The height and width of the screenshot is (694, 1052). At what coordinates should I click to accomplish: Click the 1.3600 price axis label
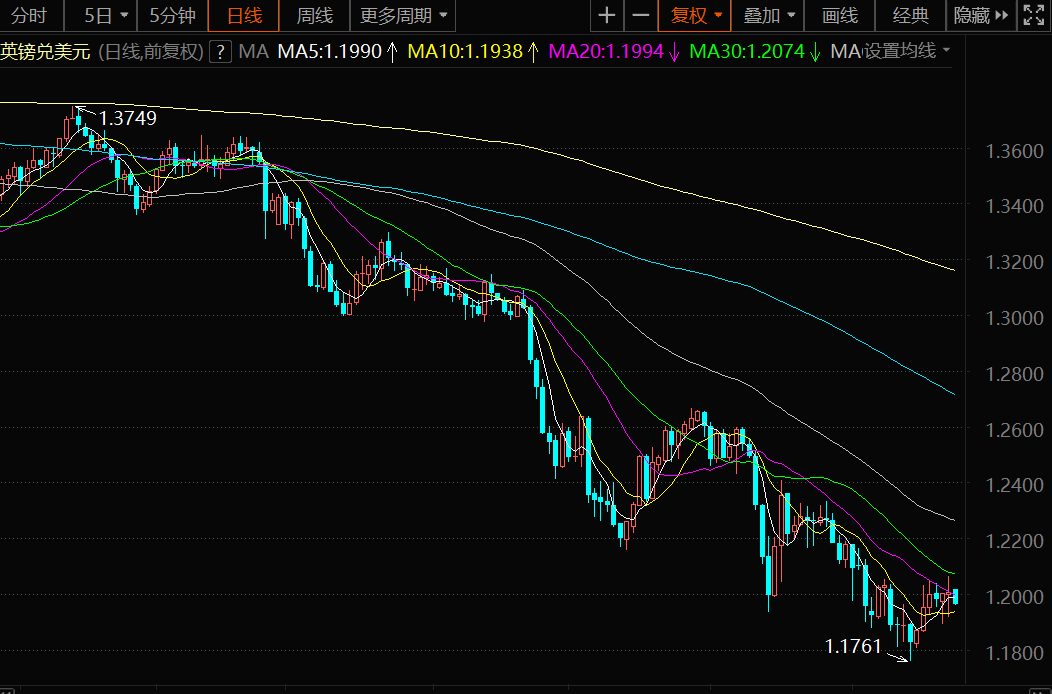point(1014,151)
